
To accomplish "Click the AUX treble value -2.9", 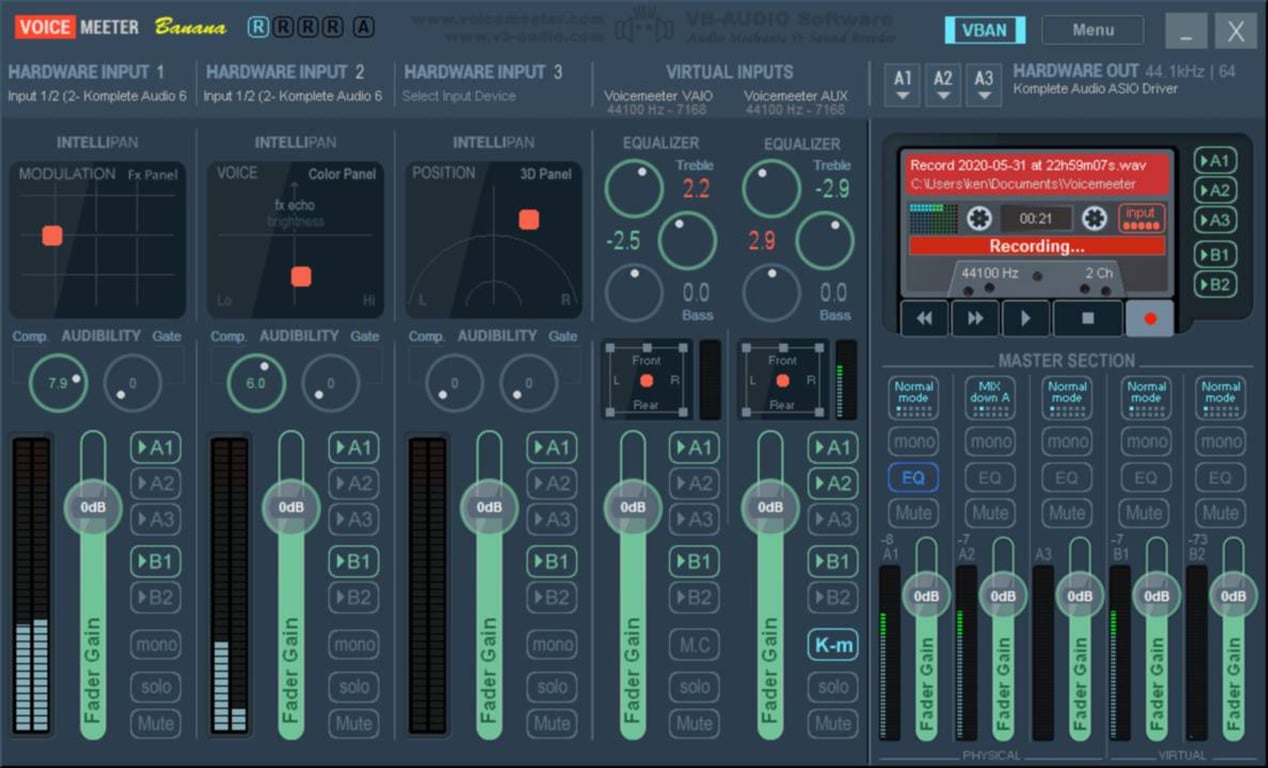I will click(832, 189).
